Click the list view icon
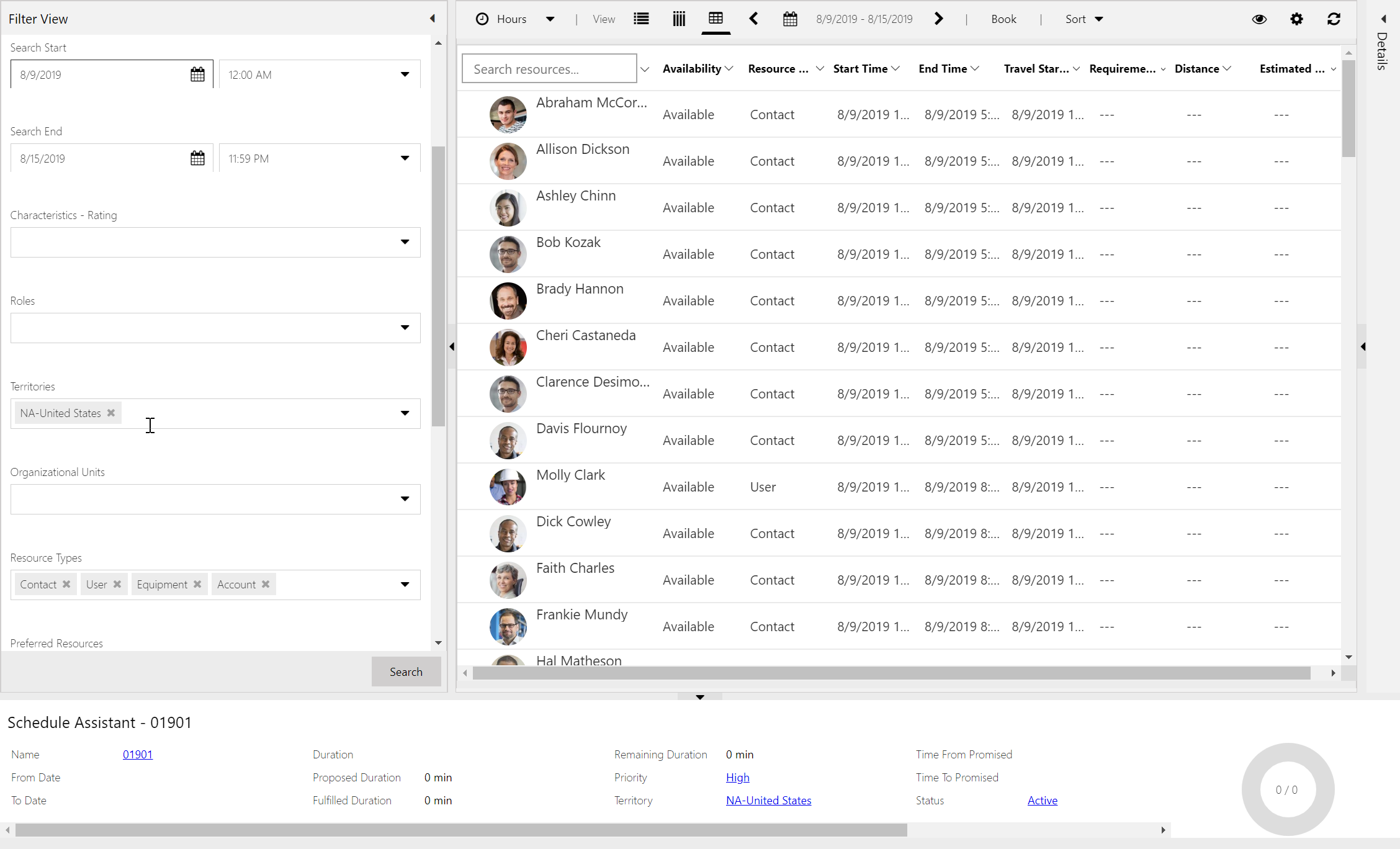The width and height of the screenshot is (1400, 849). tap(641, 19)
